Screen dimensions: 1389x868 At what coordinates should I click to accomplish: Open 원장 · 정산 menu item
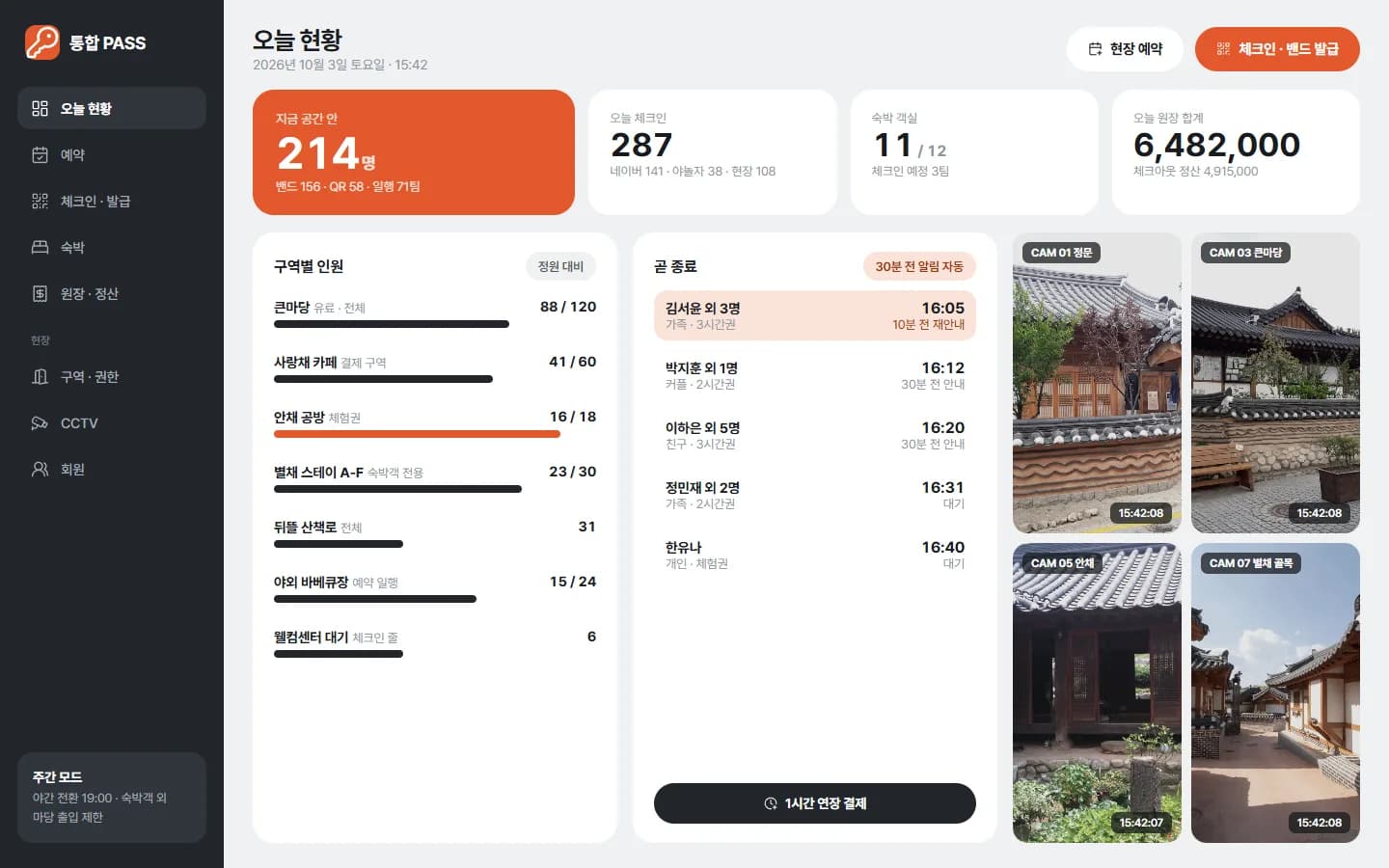[x=112, y=293]
